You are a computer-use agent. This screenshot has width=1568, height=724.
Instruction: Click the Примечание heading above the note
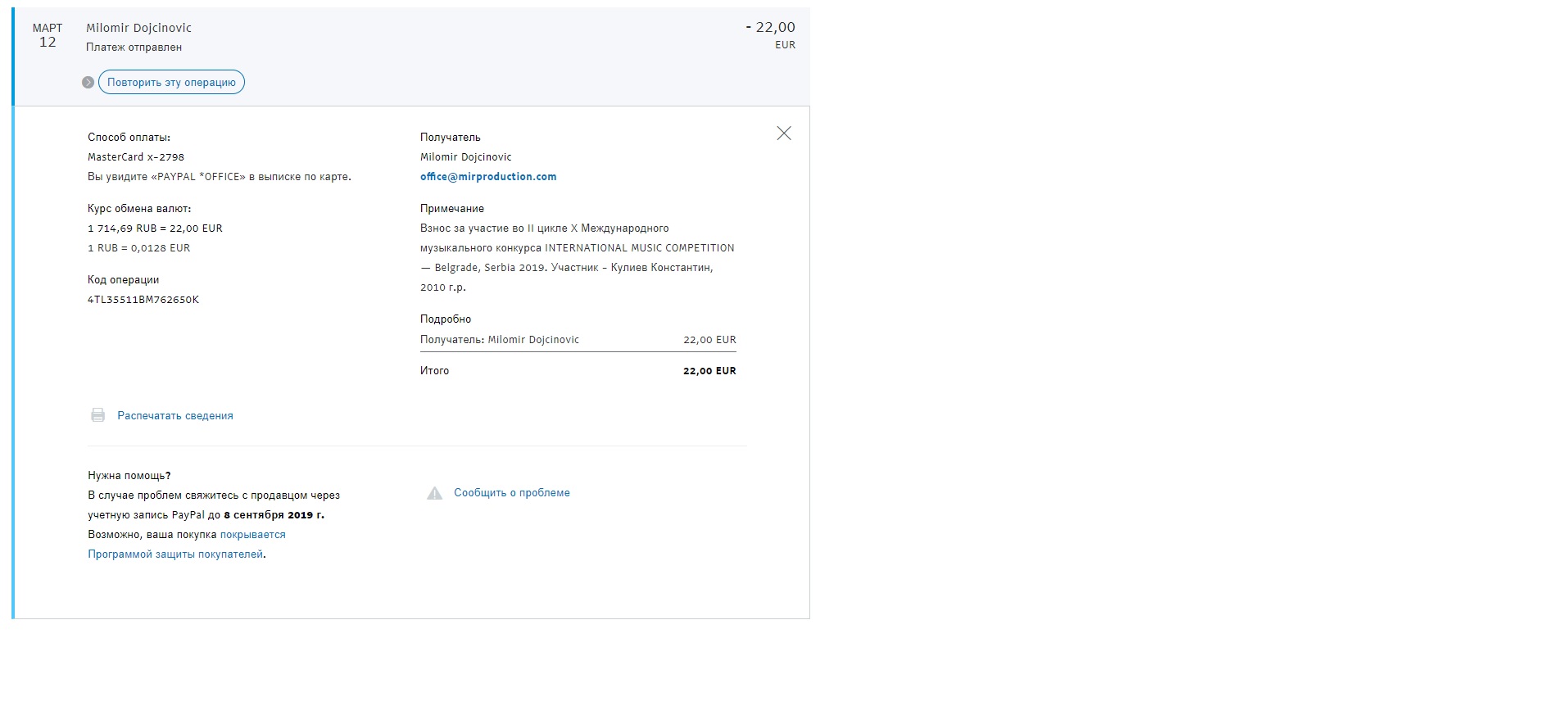(451, 209)
